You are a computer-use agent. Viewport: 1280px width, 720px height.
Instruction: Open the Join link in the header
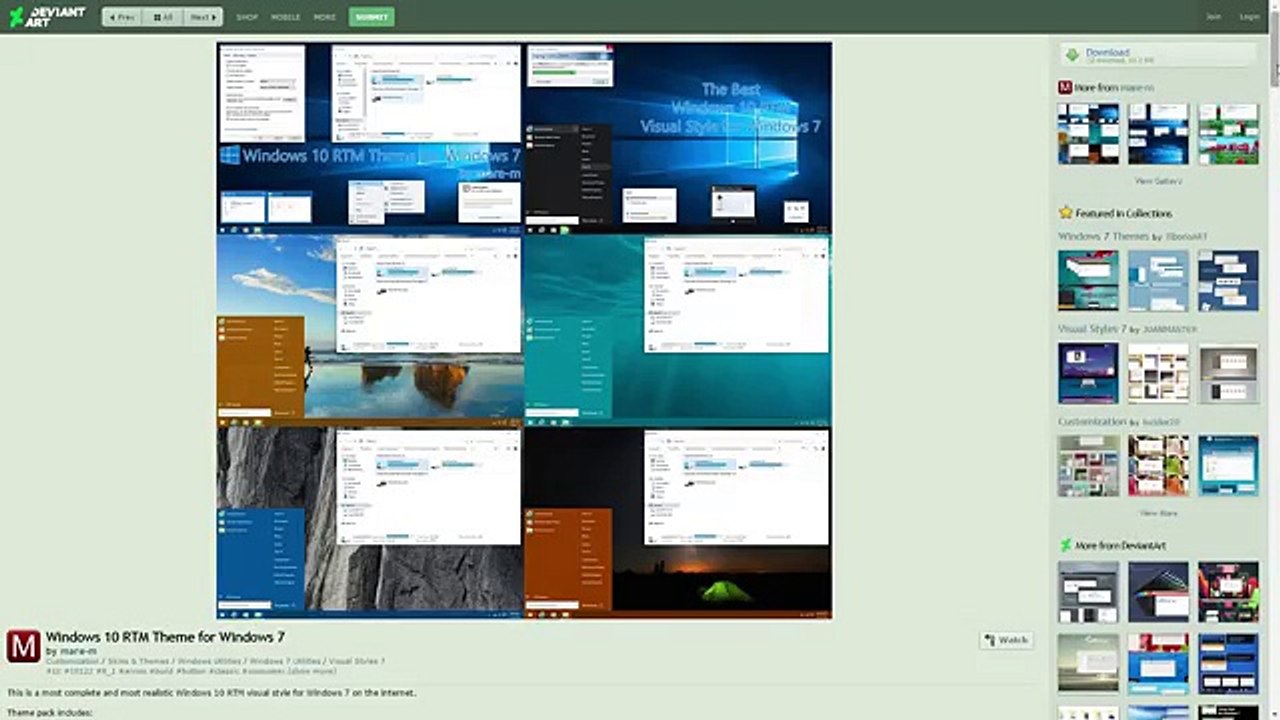tap(1214, 17)
